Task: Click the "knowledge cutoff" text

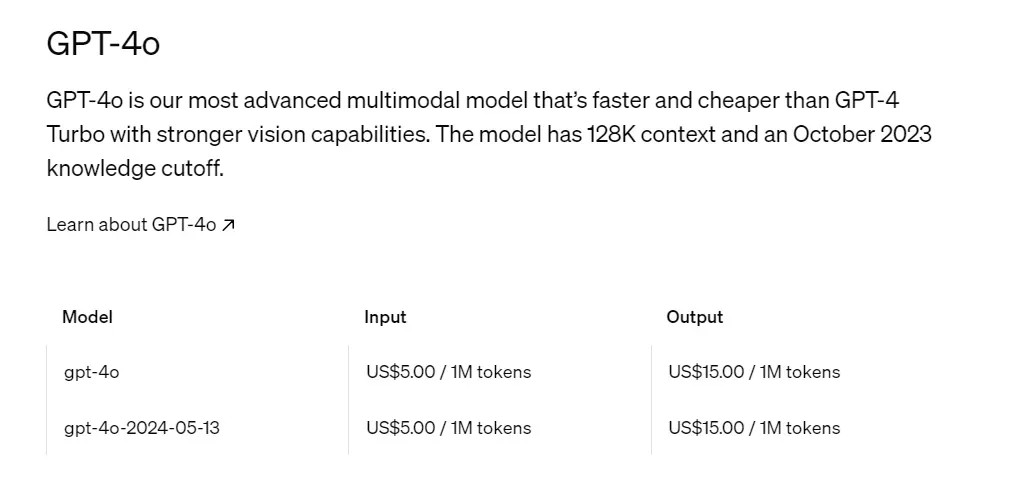Action: (134, 168)
